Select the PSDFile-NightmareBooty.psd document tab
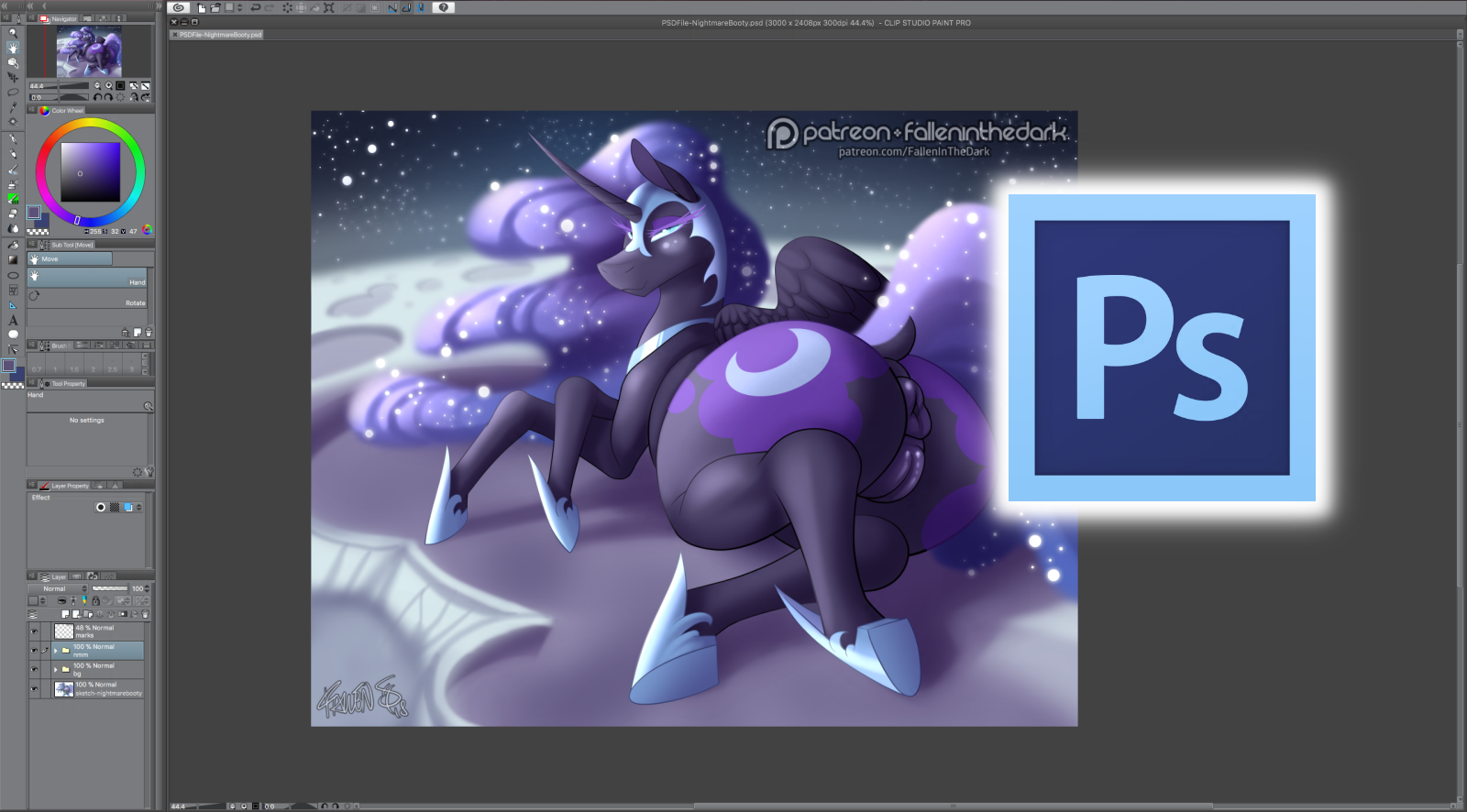The image size is (1467, 812). pyautogui.click(x=216, y=35)
